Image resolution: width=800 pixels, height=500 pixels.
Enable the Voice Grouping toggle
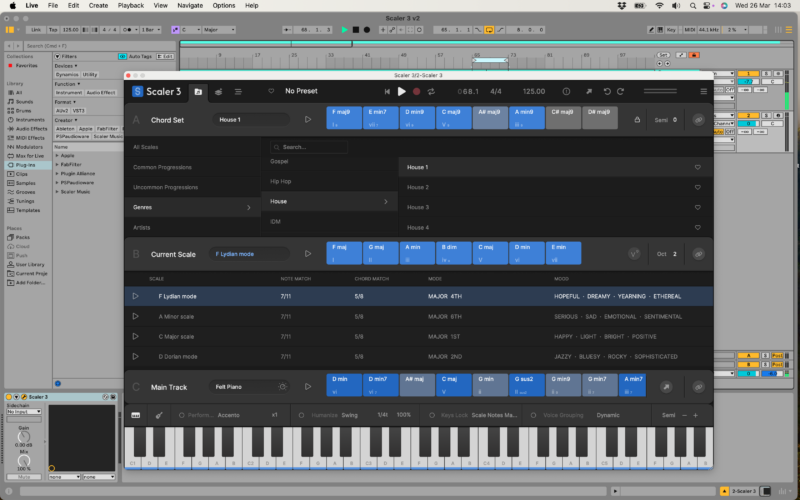533,415
